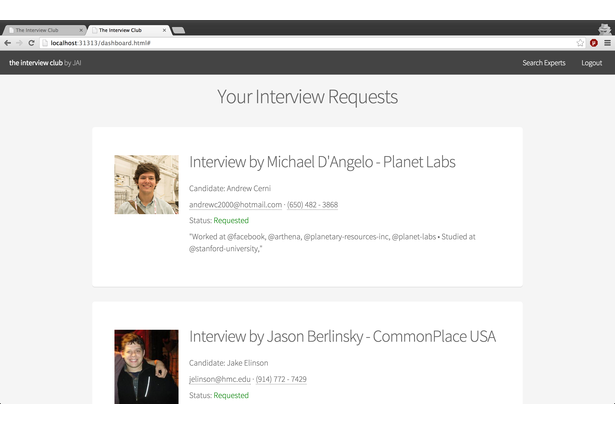Click Interview by Jason Berlinsky heading
Viewport: 615px width, 424px height.
pos(342,336)
